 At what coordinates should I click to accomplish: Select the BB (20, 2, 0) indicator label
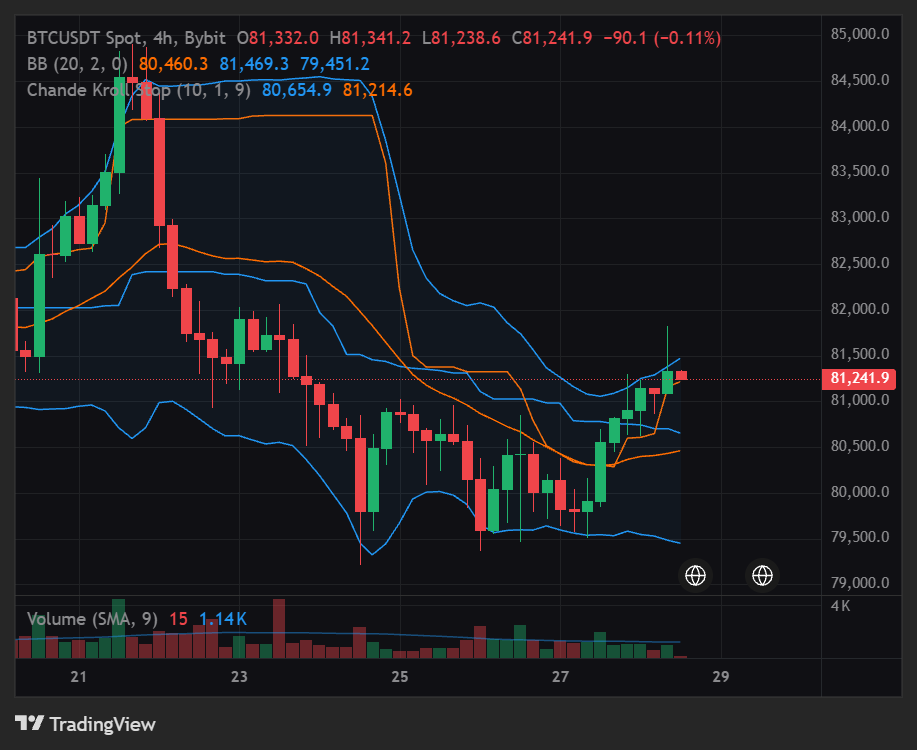pos(77,64)
